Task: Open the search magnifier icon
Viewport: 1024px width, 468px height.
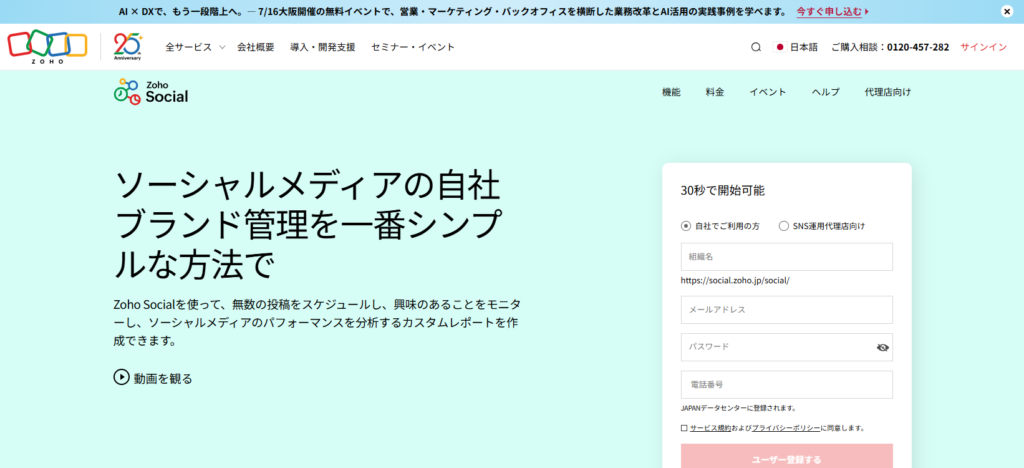Action: click(756, 47)
